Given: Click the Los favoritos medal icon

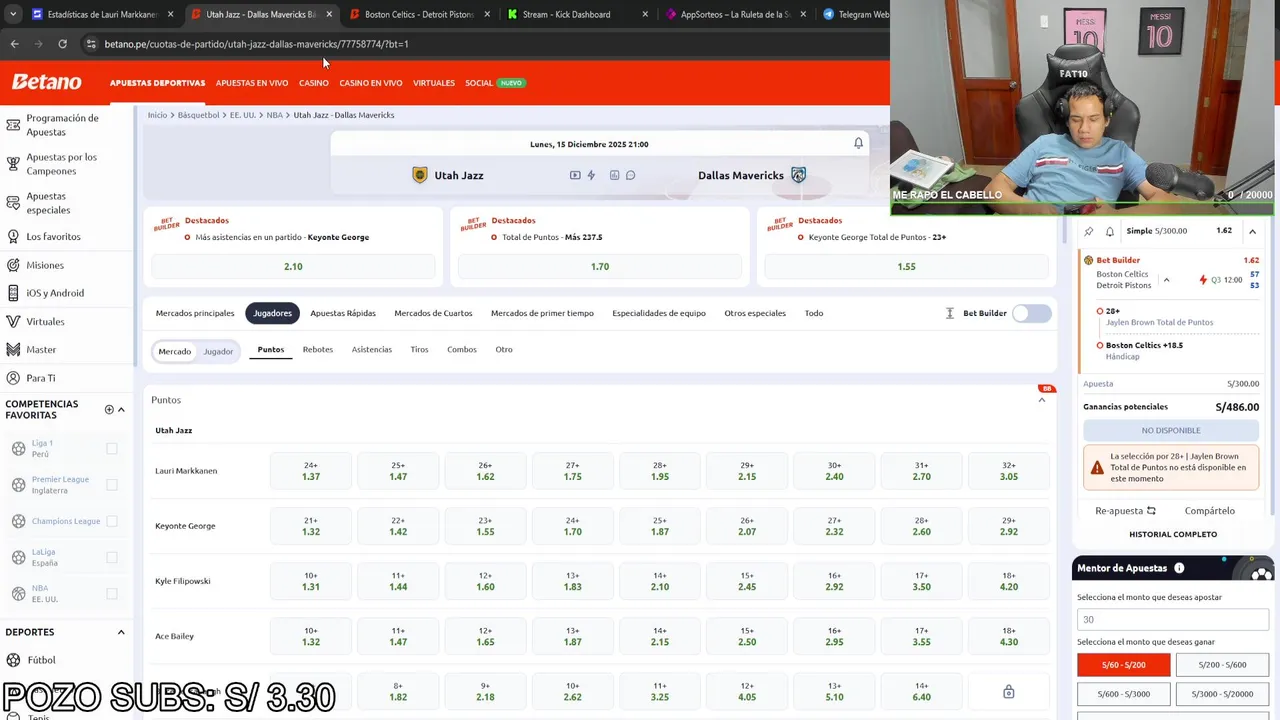Looking at the screenshot, I should click(x=13, y=237).
